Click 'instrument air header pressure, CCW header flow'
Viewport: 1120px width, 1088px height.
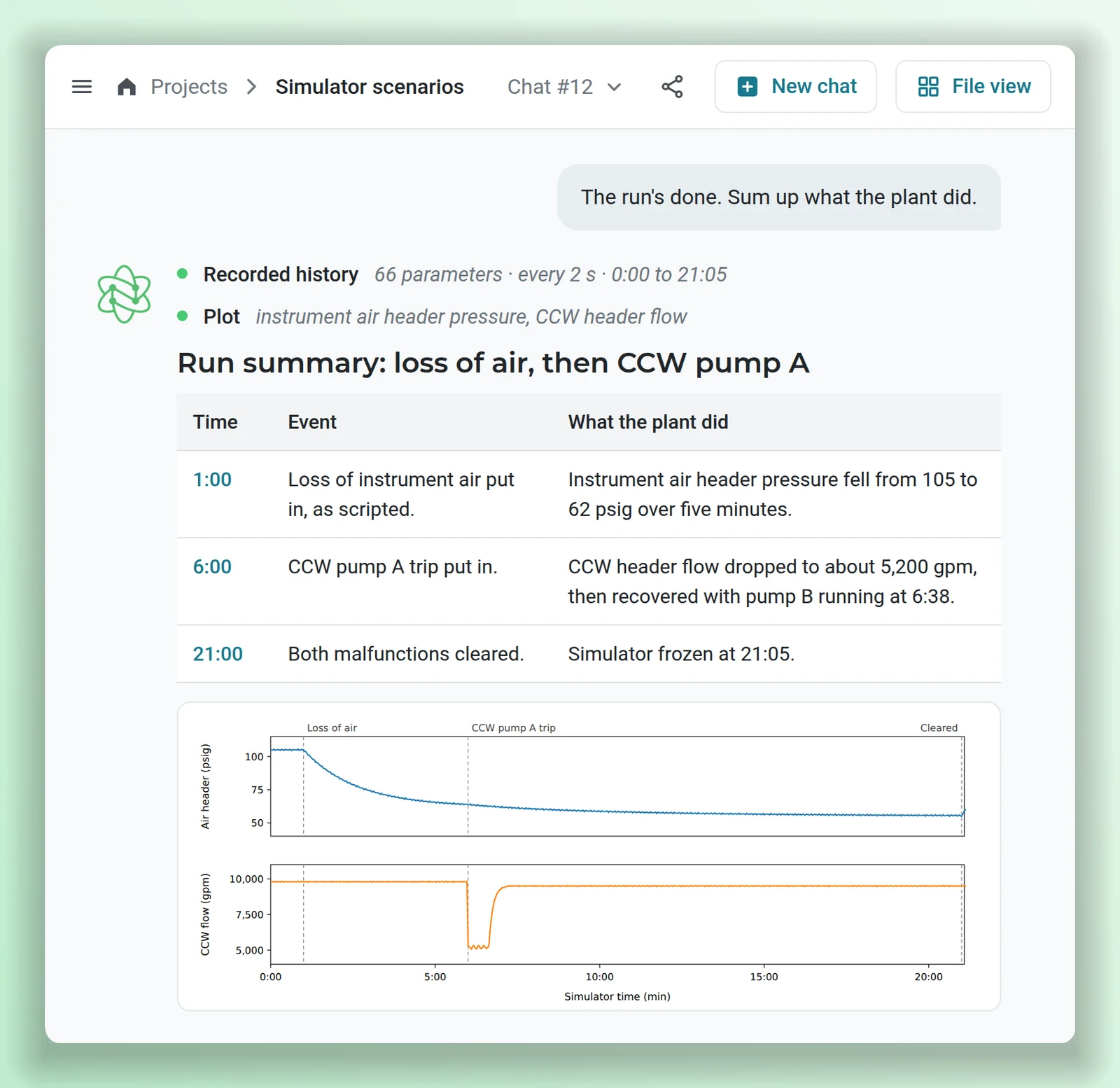[471, 316]
